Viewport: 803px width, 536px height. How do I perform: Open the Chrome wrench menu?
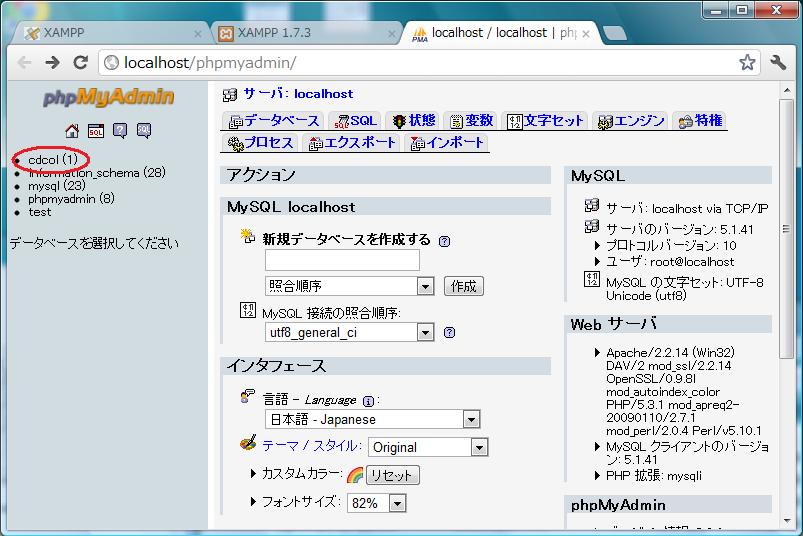778,62
